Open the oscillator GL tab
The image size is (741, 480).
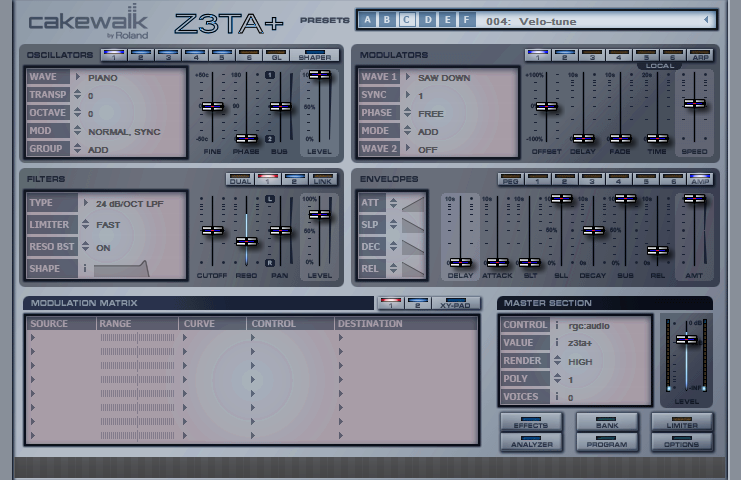point(276,55)
